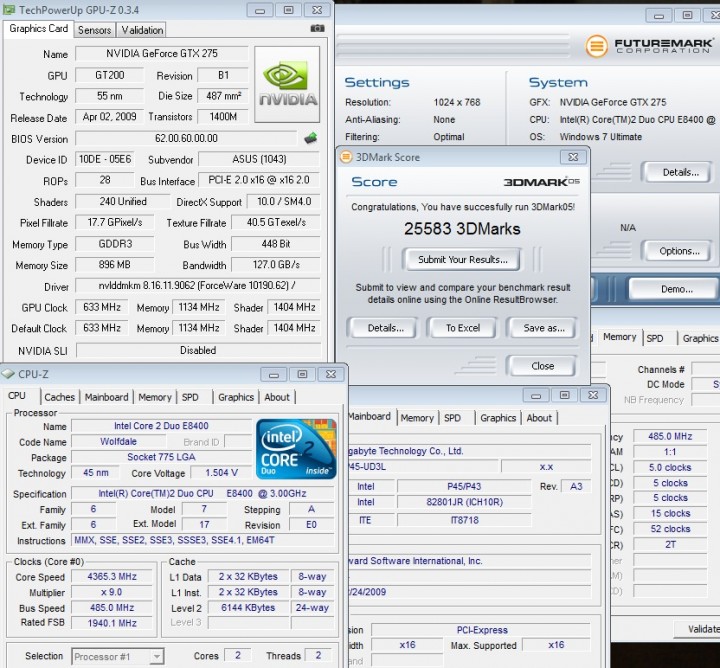Click the Shaders 240 Unified field

[123, 202]
